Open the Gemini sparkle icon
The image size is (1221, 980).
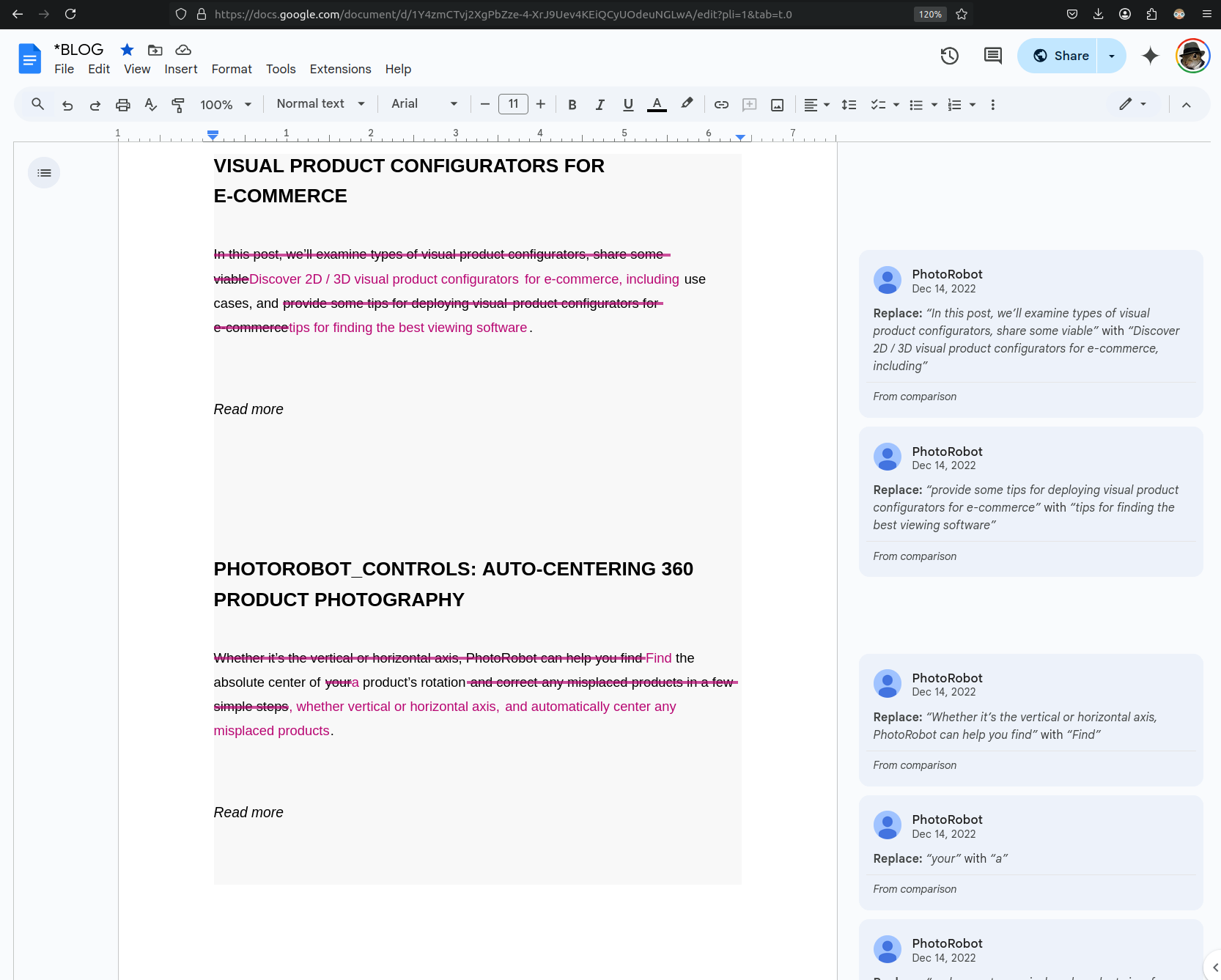coord(1151,56)
